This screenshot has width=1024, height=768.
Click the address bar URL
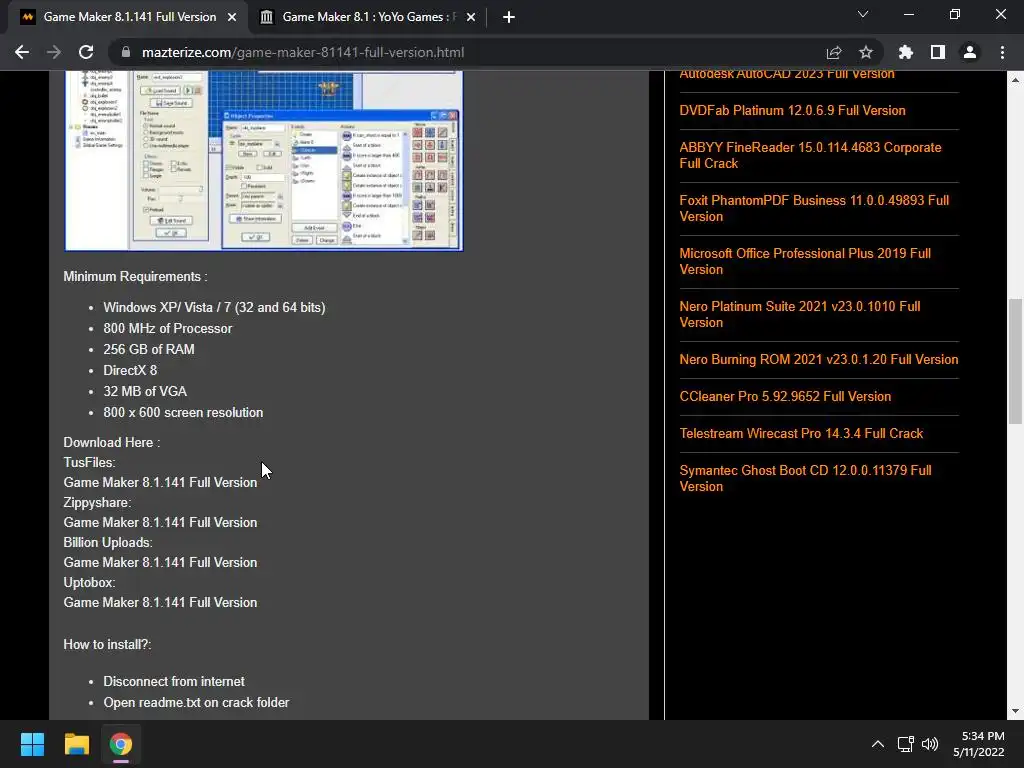[303, 52]
